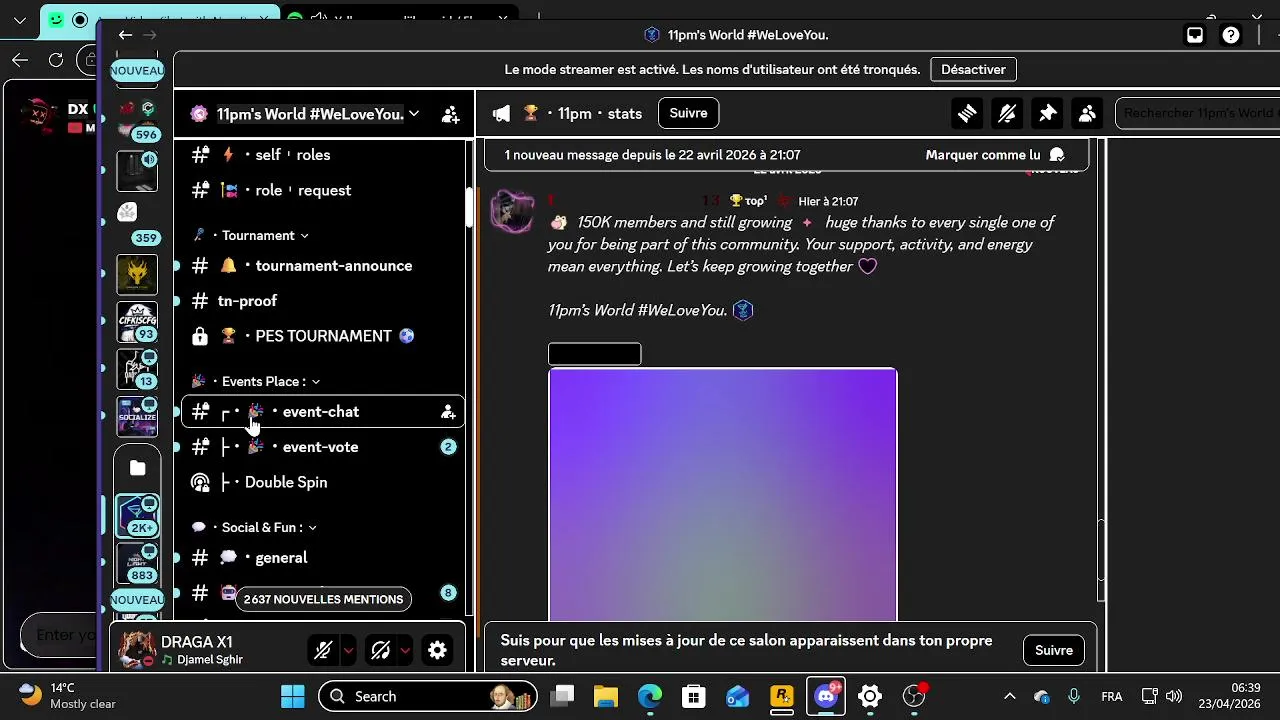This screenshot has height=720, width=1280.
Task: Open pinned messages with the pin icon
Action: [1047, 114]
